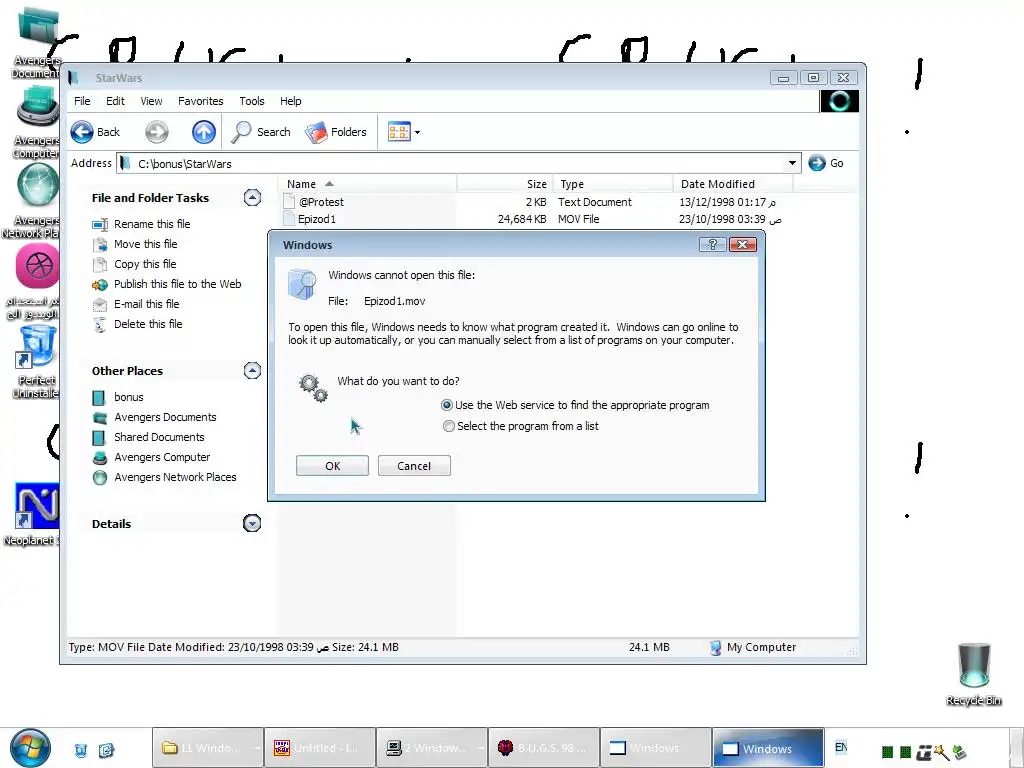Sort by Size column header
The height and width of the screenshot is (768, 1024).
click(x=505, y=184)
